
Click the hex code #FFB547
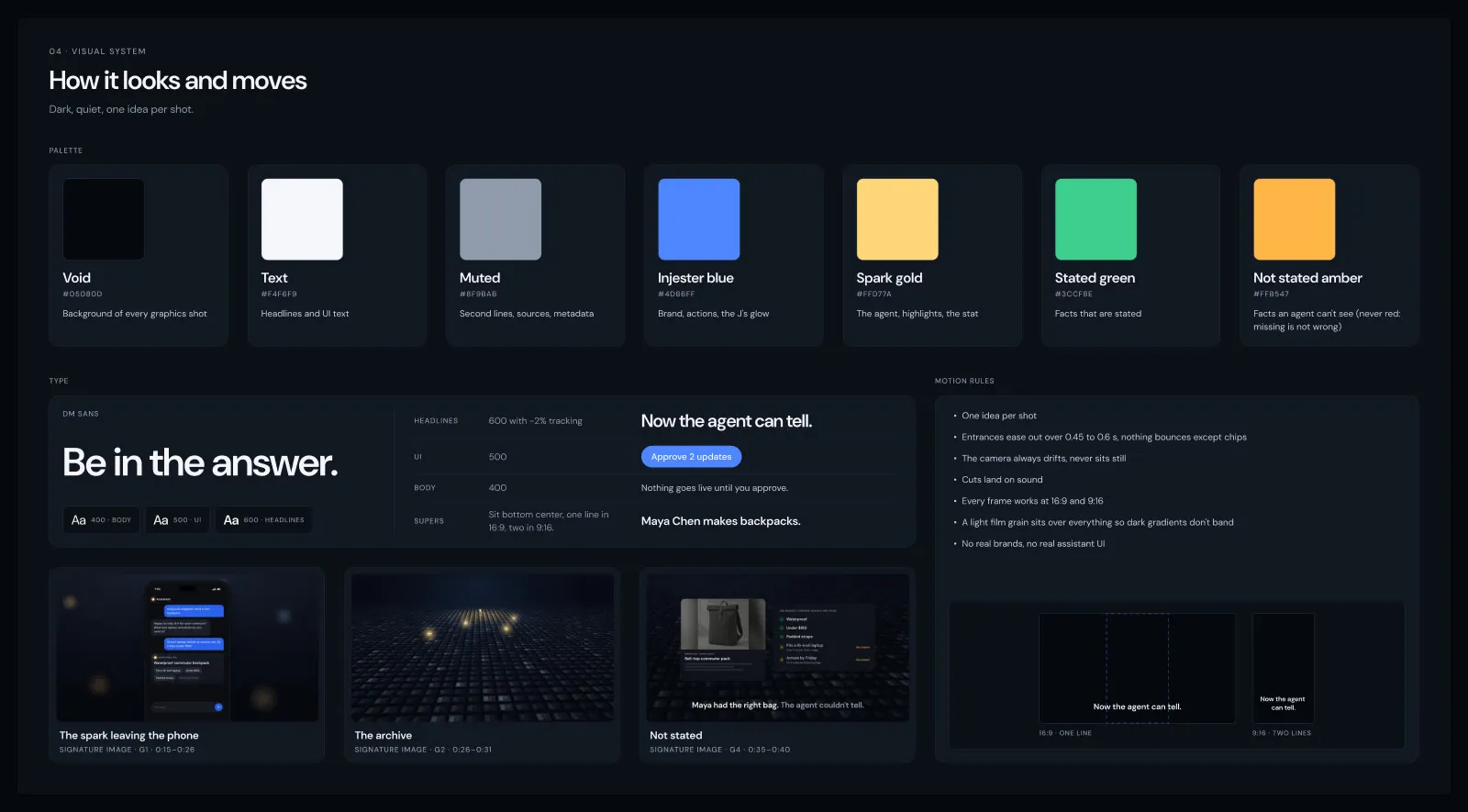(x=1271, y=295)
